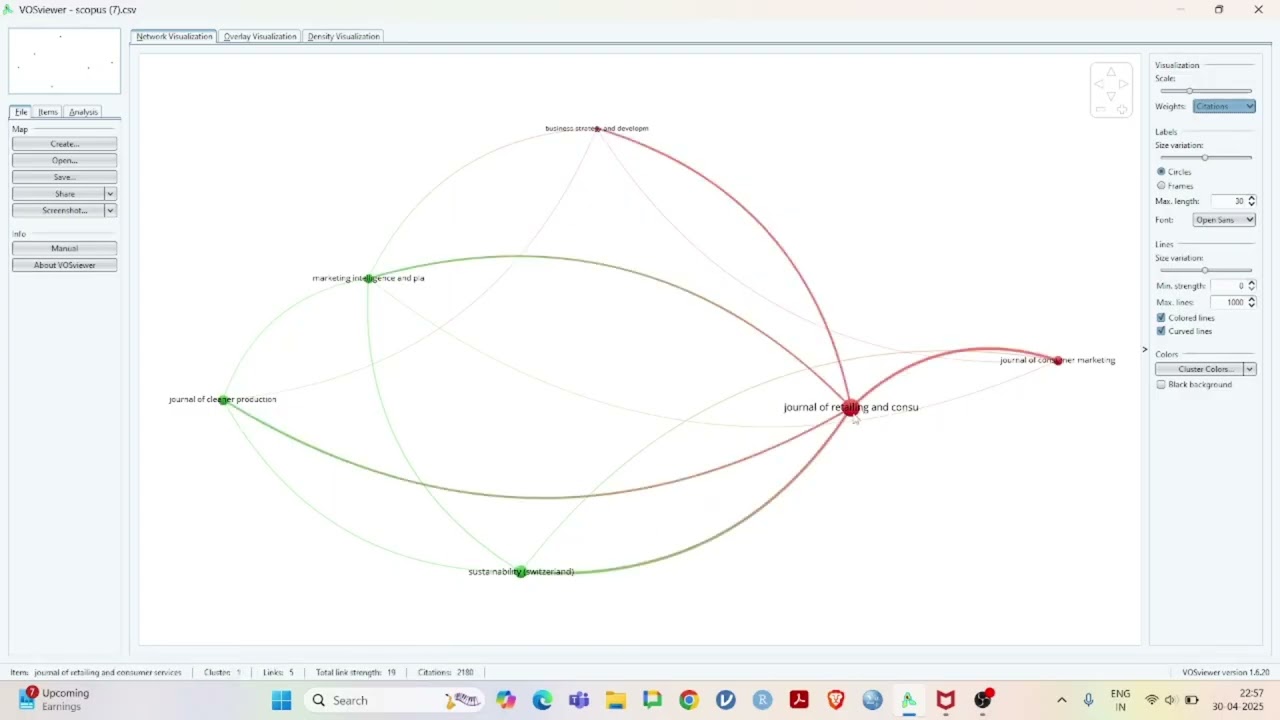
Task: Select the Frames label option
Action: (x=1161, y=186)
